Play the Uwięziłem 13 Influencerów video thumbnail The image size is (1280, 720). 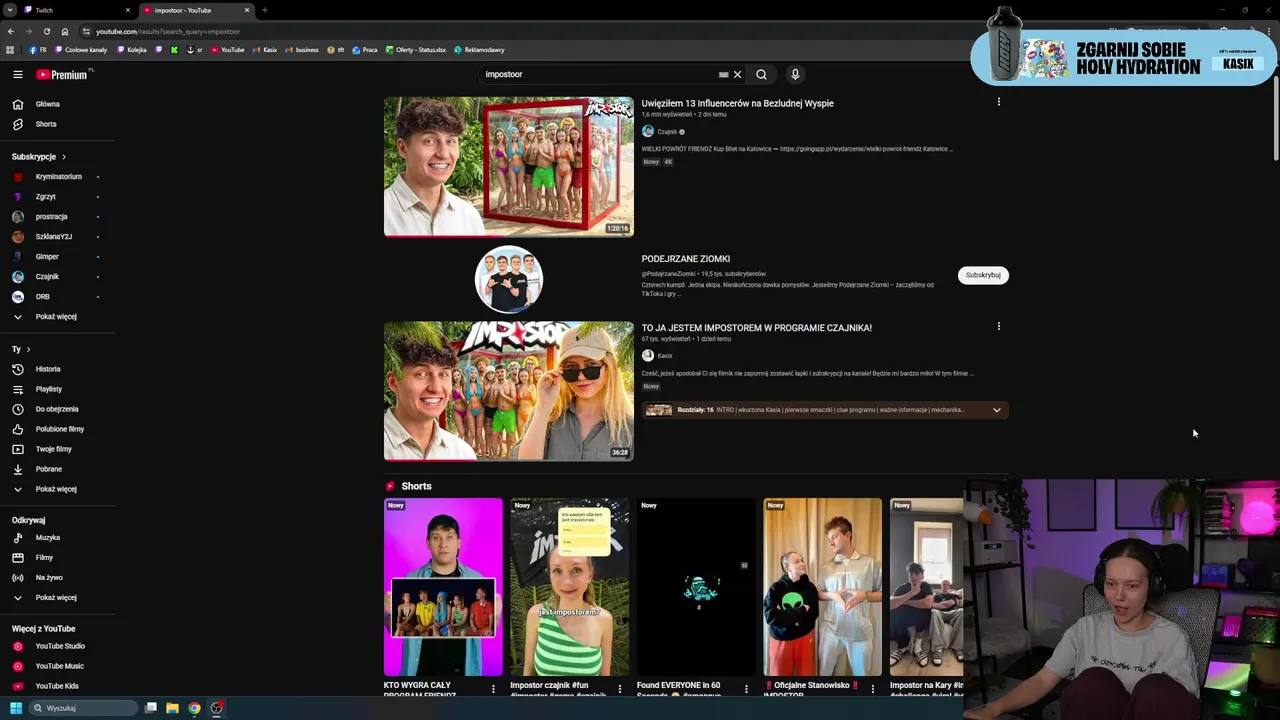tap(508, 167)
